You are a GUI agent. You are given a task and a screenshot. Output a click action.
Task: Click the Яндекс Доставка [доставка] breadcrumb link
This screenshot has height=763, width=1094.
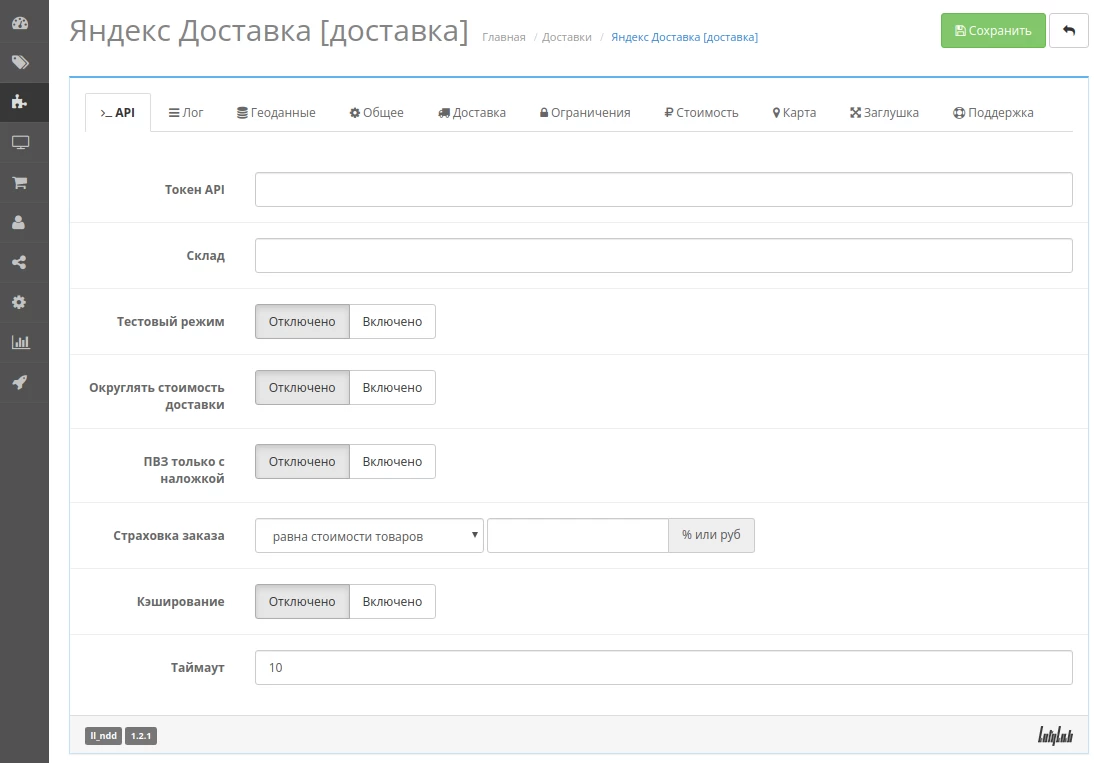pos(684,37)
